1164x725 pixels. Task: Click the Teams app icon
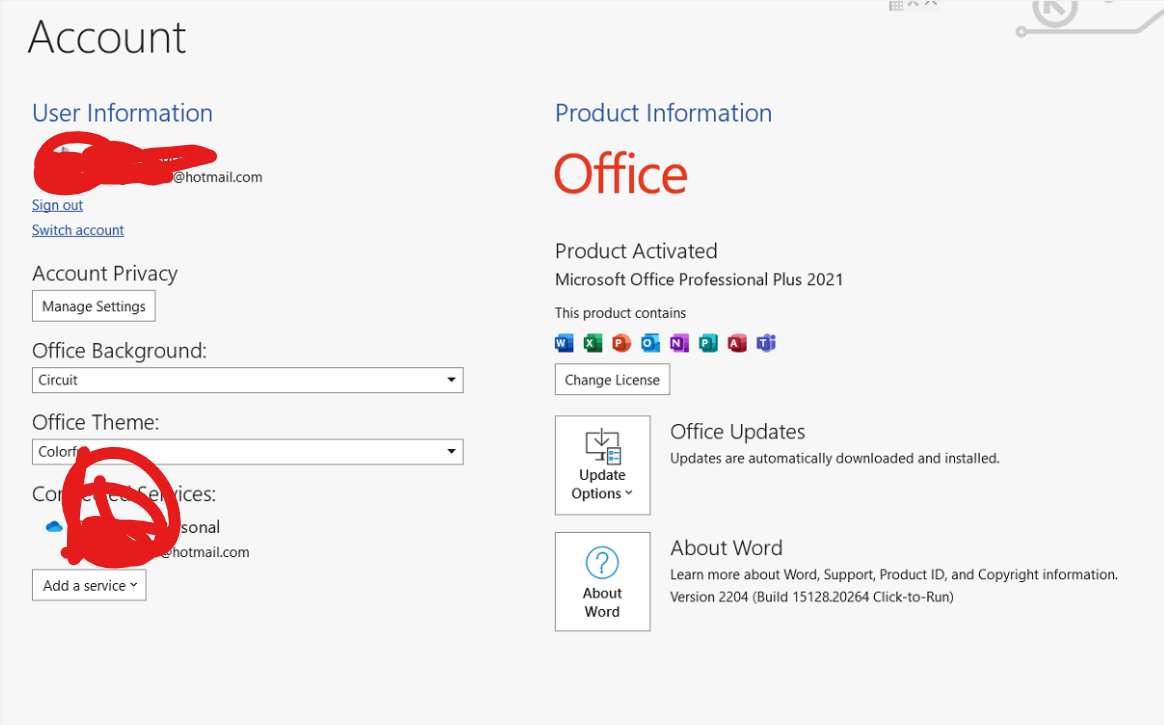[x=766, y=343]
